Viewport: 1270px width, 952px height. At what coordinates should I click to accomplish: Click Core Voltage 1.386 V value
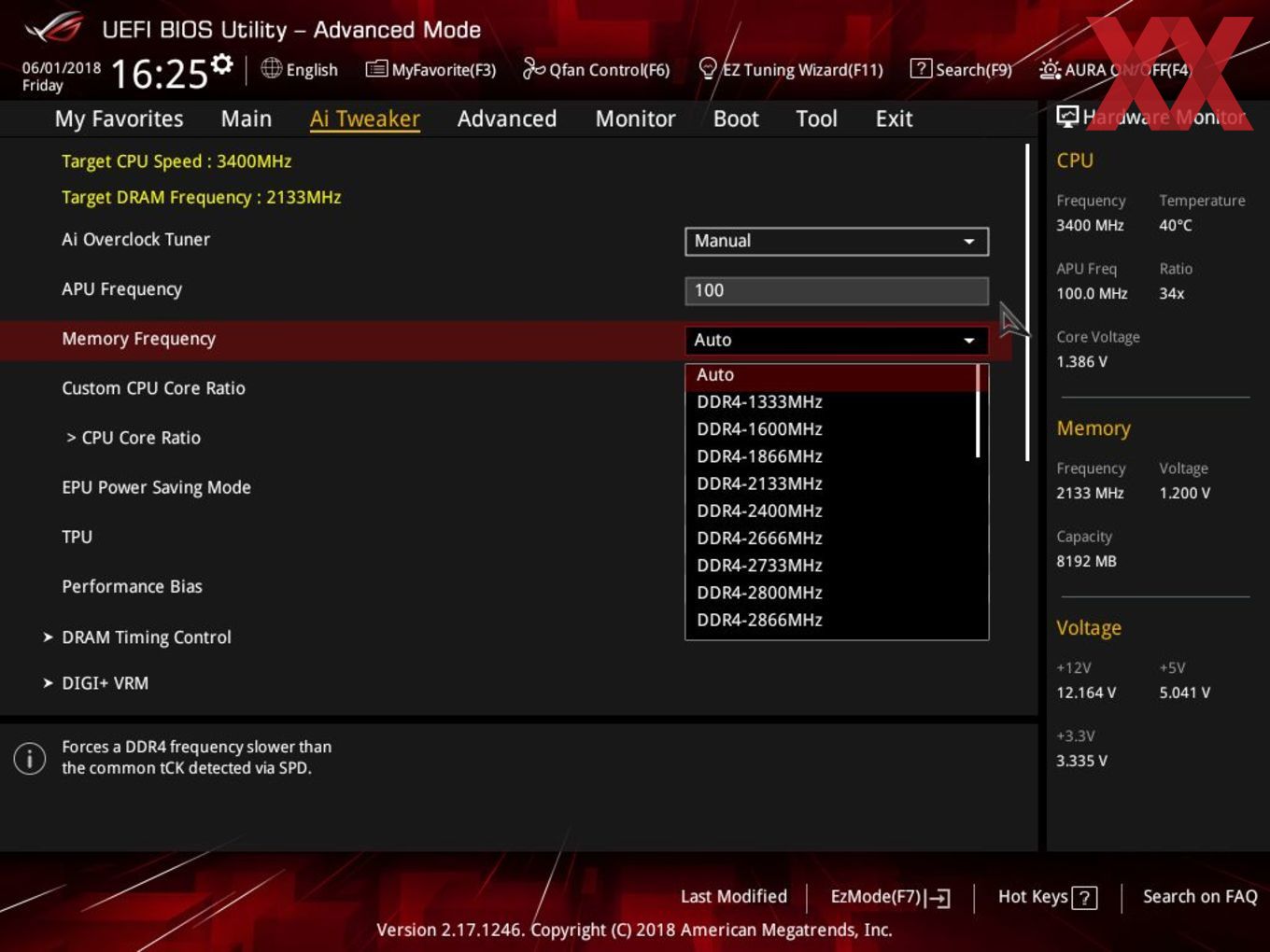(x=1081, y=362)
